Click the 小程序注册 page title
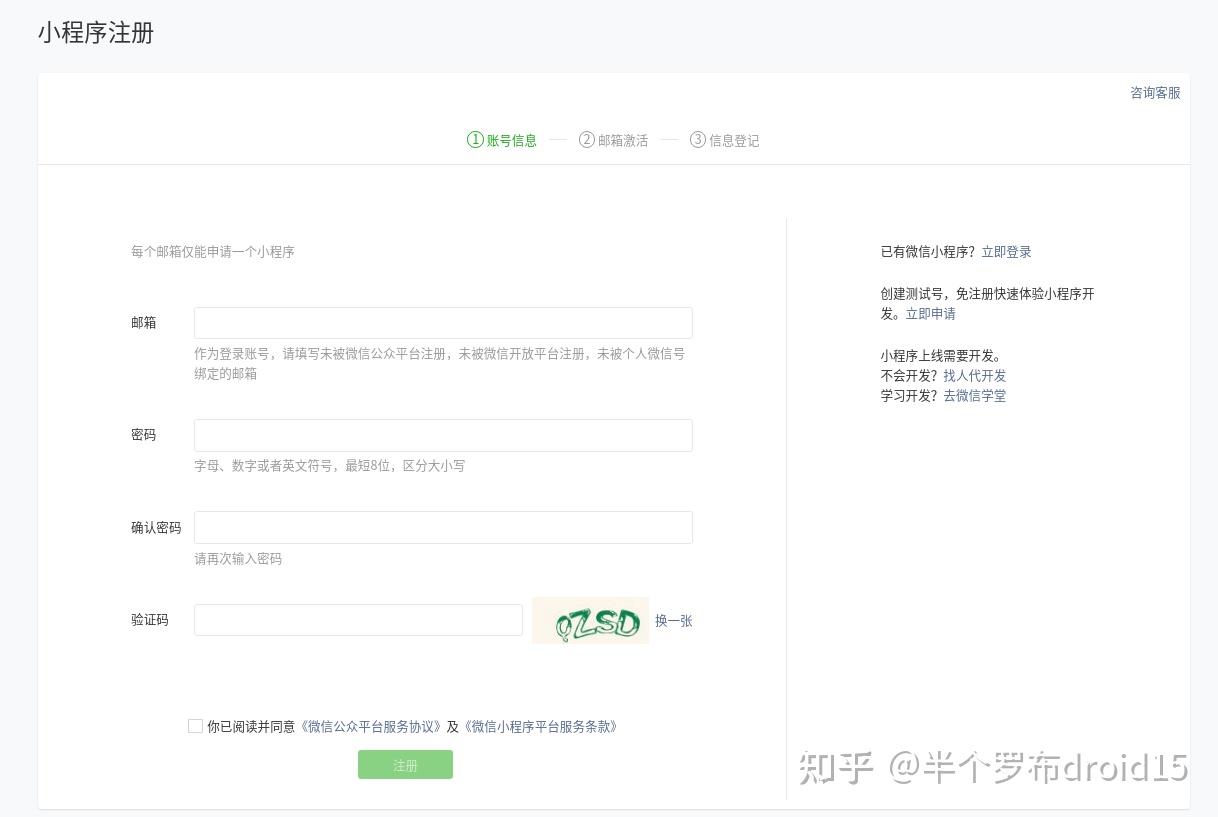Image resolution: width=1218 pixels, height=817 pixels. pyautogui.click(x=96, y=32)
